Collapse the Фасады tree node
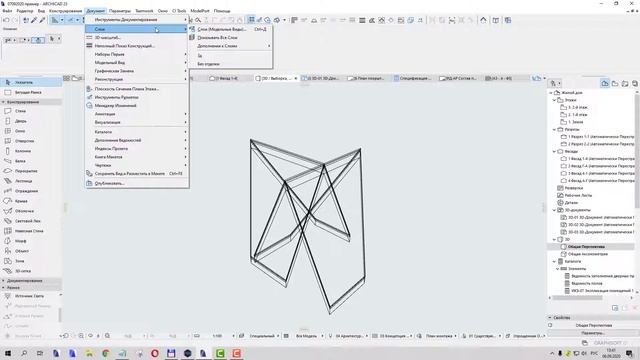640x360 pixels. (554, 151)
